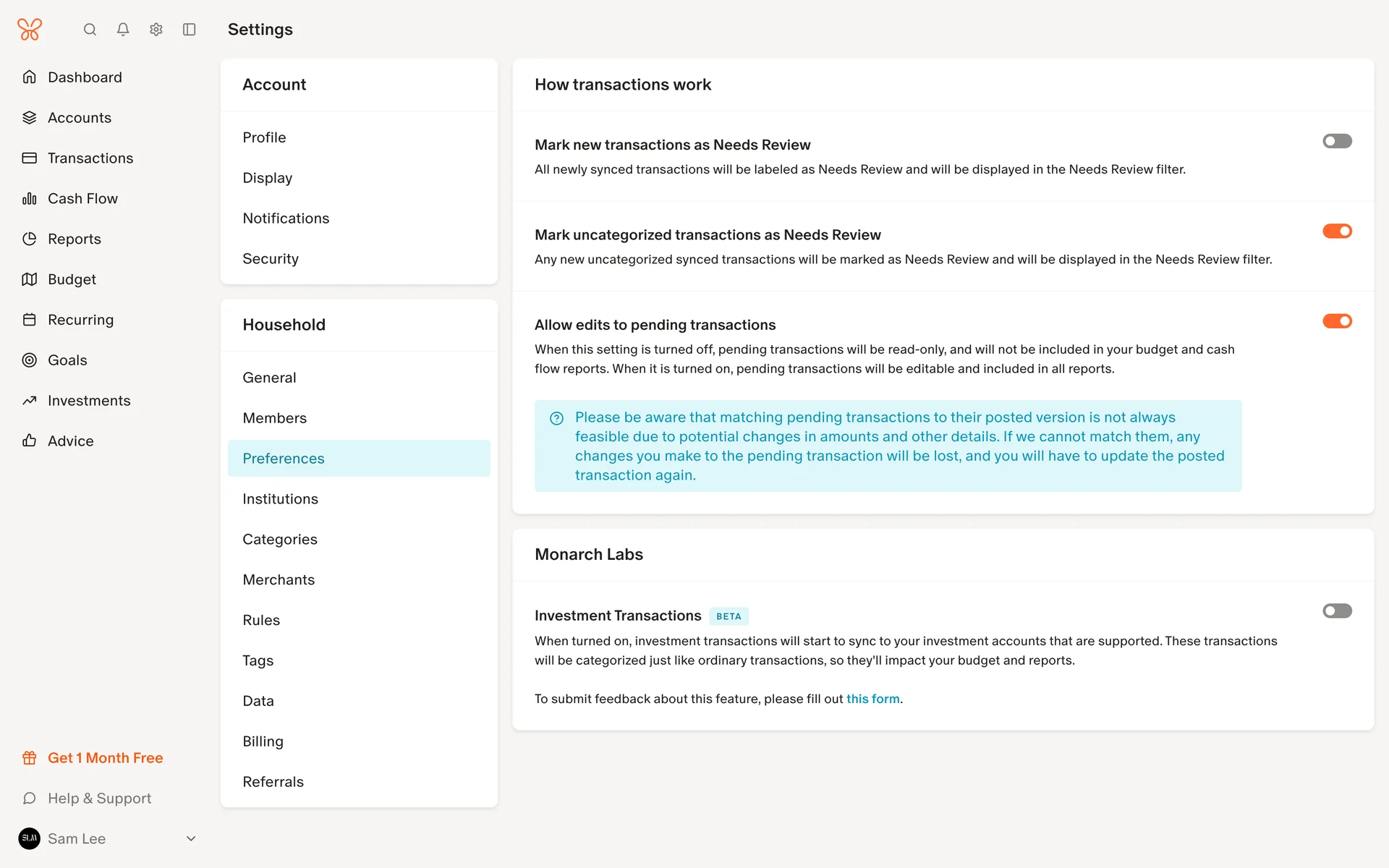The height and width of the screenshot is (868, 1389).
Task: Go to Categories settings
Action: [x=280, y=540]
